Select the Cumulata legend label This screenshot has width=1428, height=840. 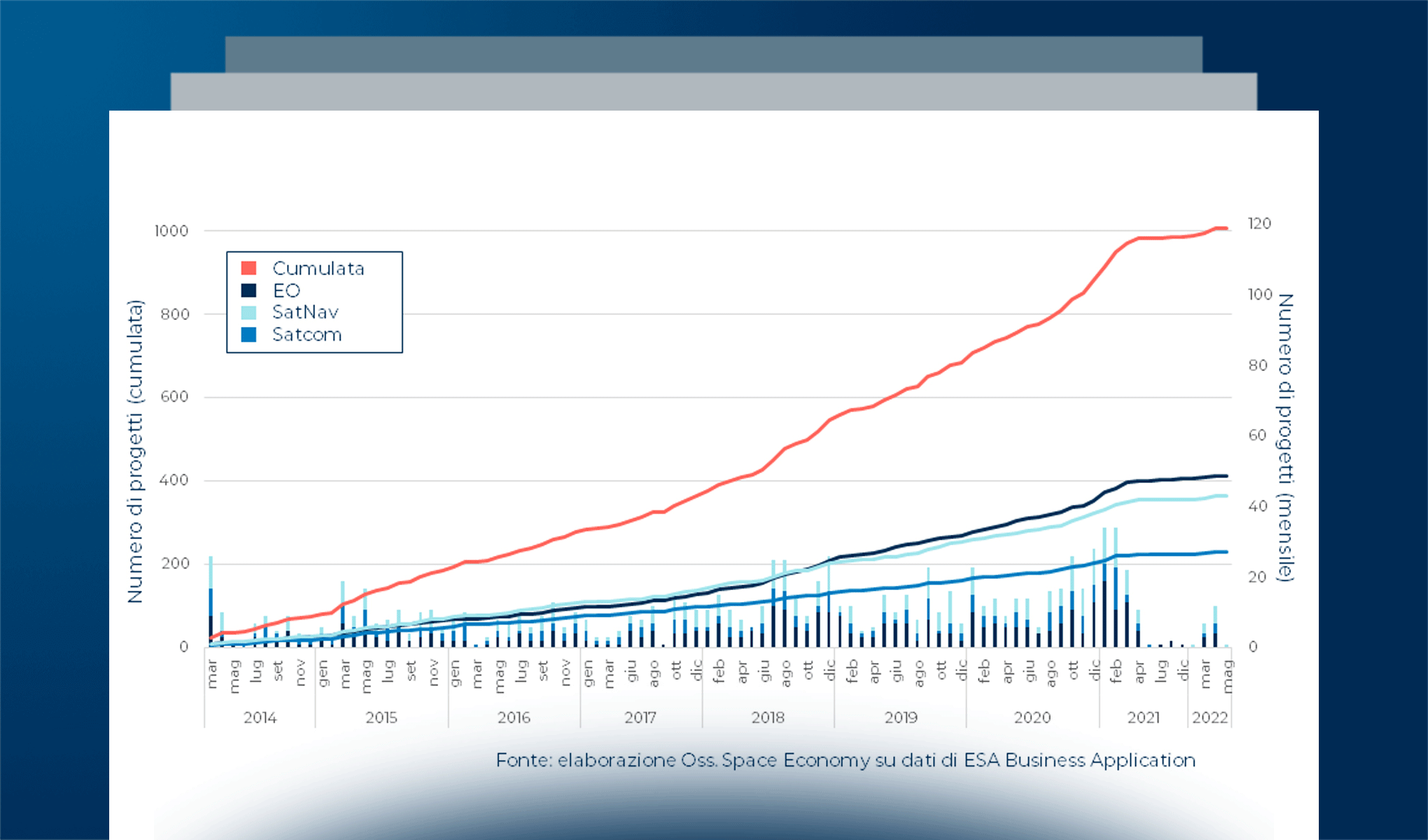(x=318, y=268)
